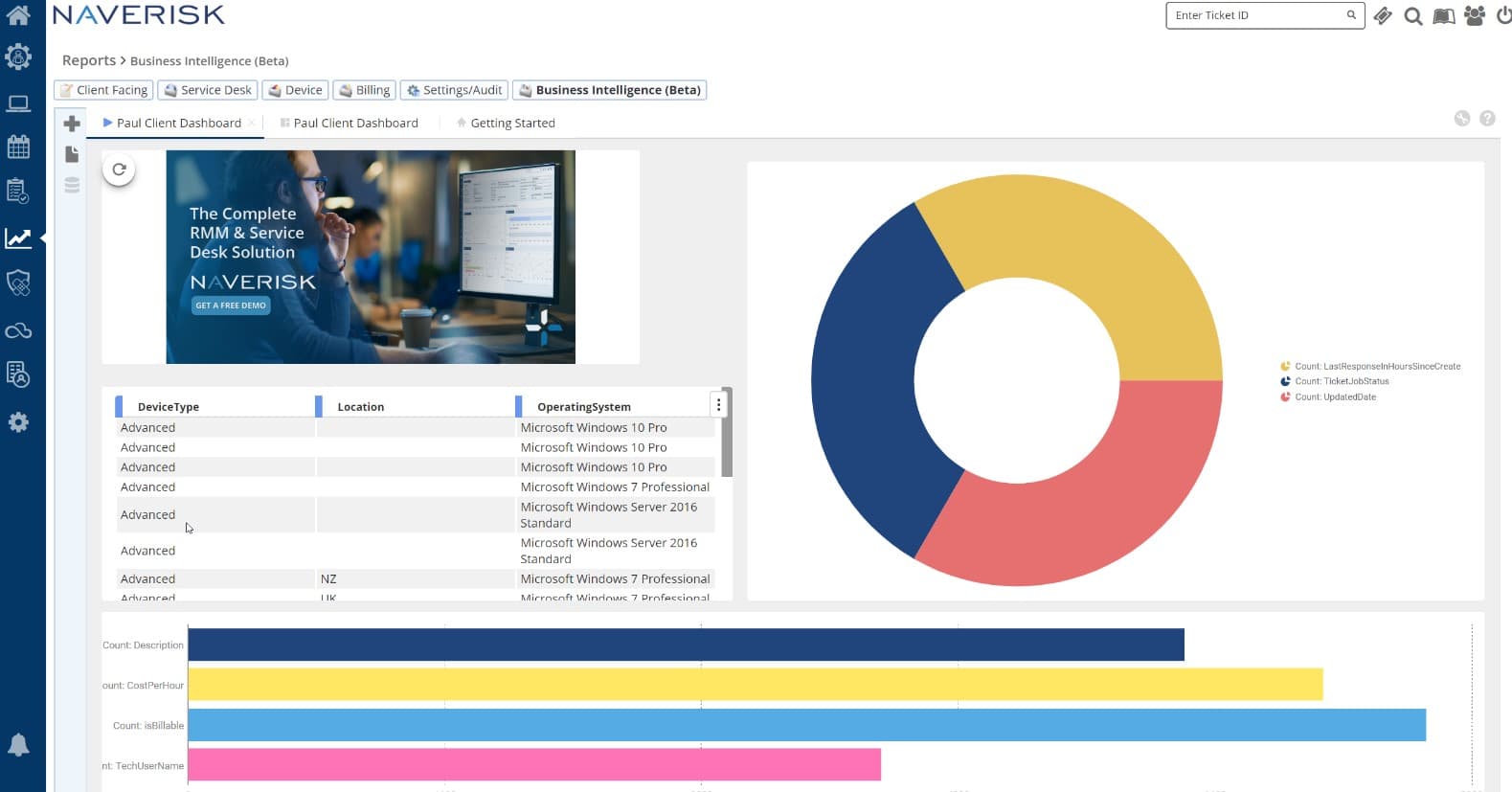Click the Reports breadcrumb link

pos(89,60)
